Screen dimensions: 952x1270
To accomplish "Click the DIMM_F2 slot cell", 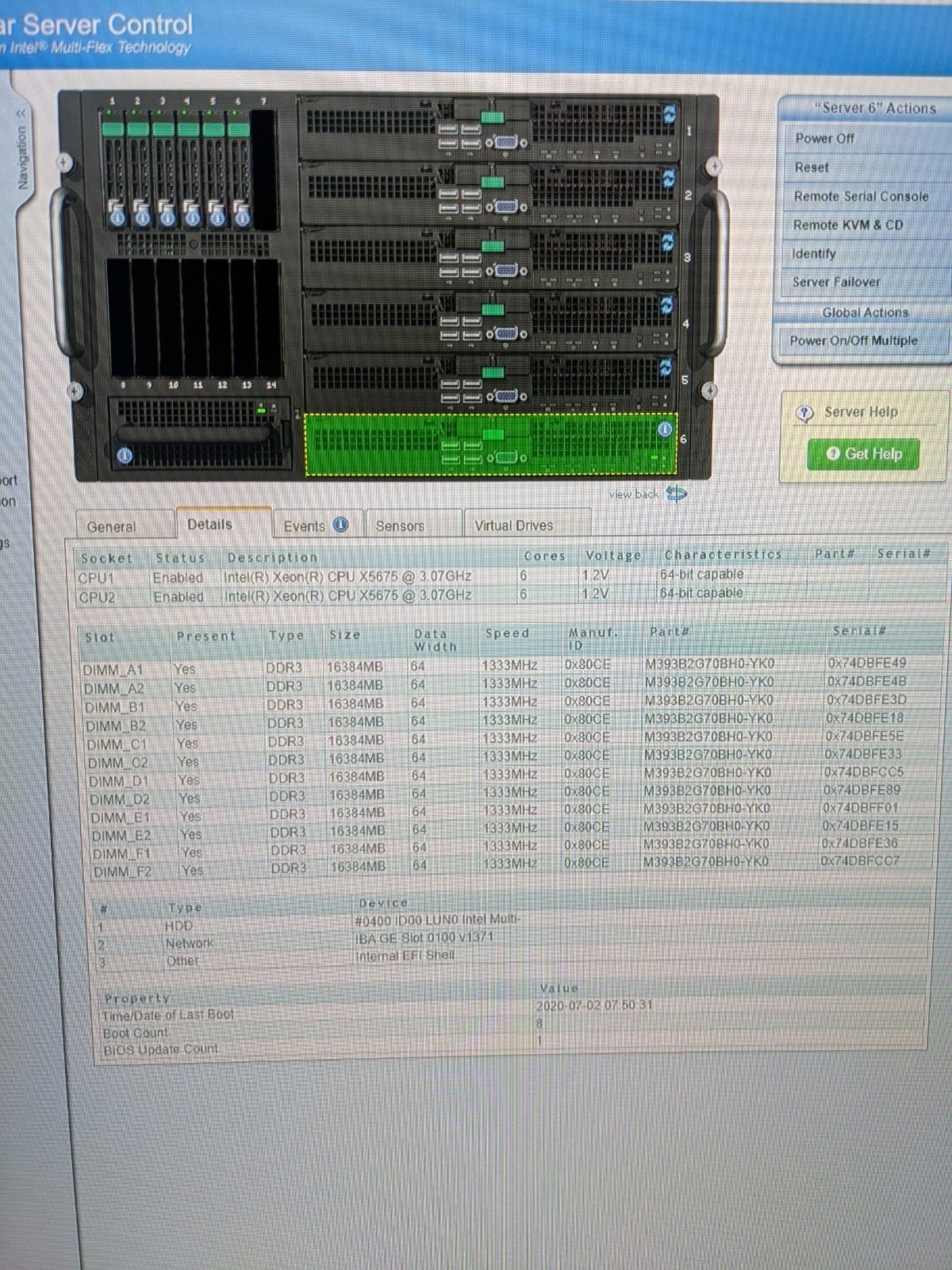I will pos(122,872).
